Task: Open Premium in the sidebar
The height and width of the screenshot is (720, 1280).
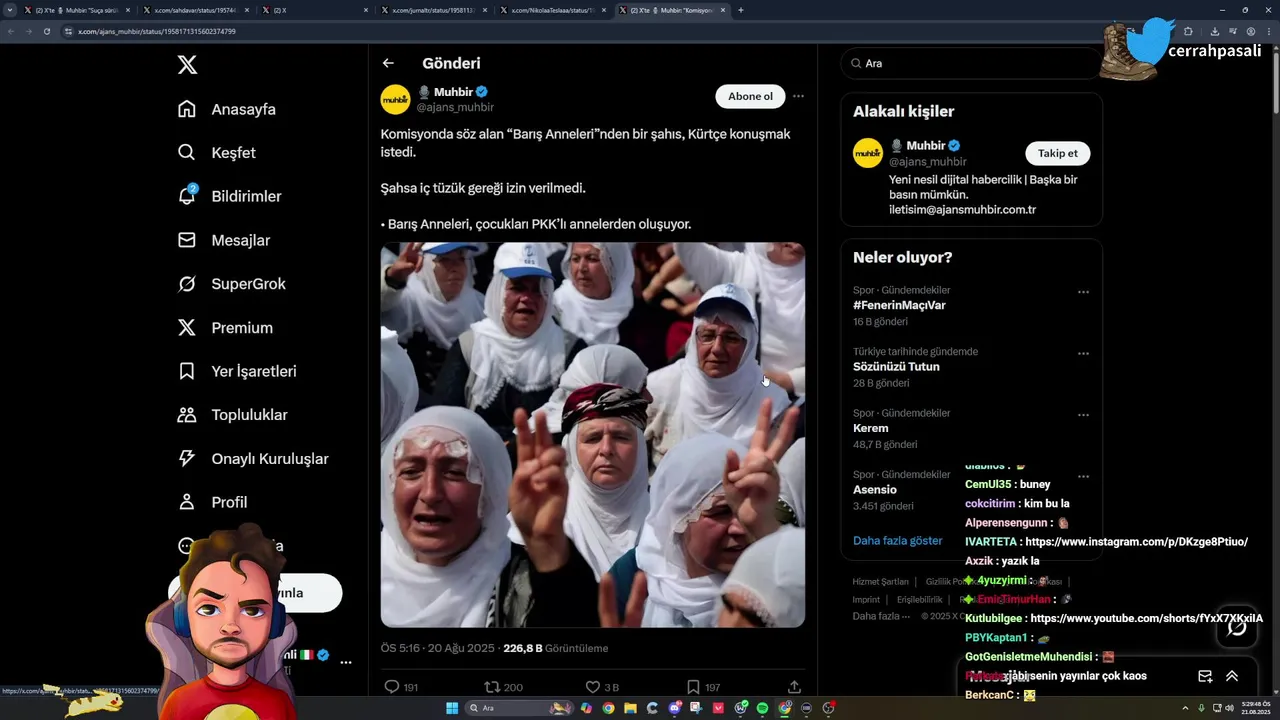Action: tap(225, 328)
